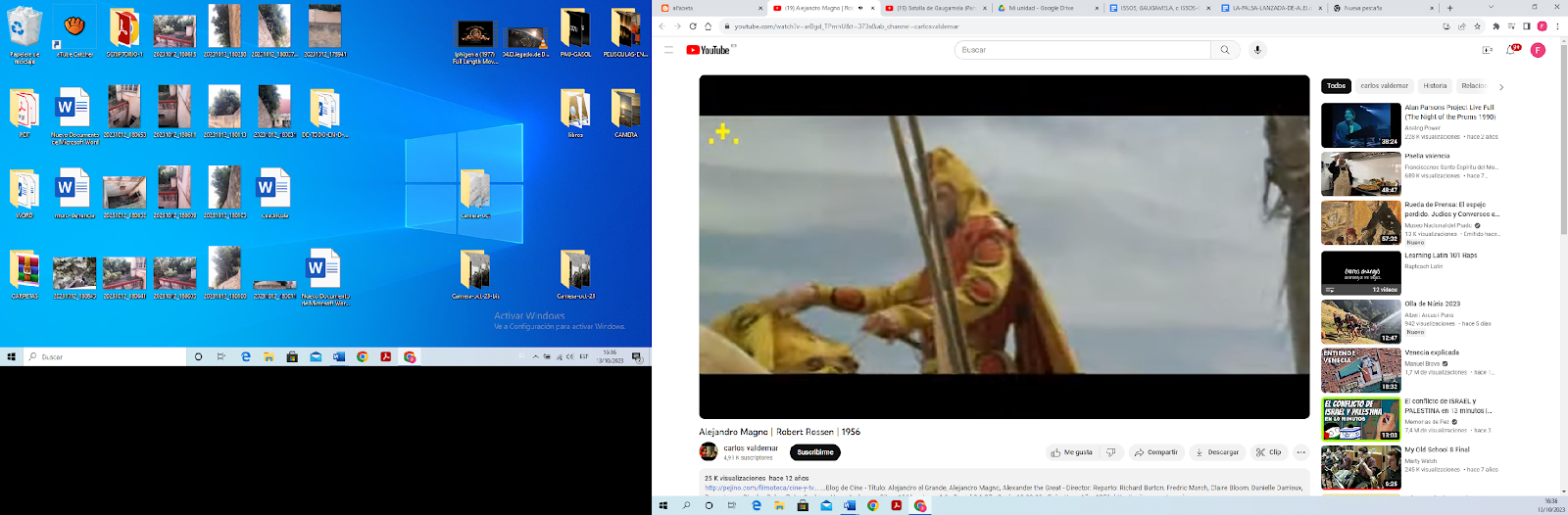Image resolution: width=1568 pixels, height=515 pixels.
Task: Open more actions ellipsis under video
Action: 1300,452
